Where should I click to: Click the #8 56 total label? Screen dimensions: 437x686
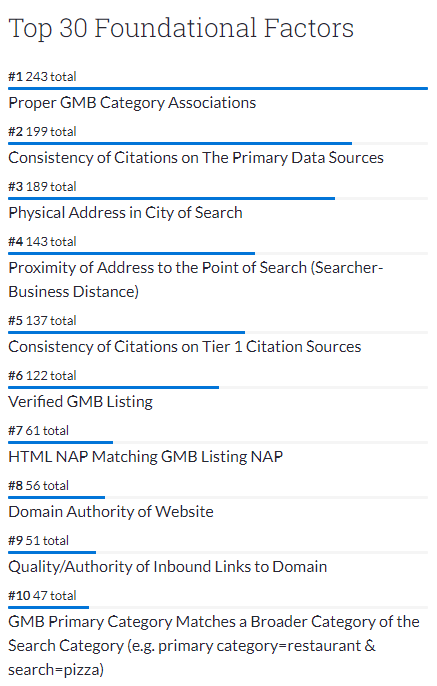coord(38,486)
